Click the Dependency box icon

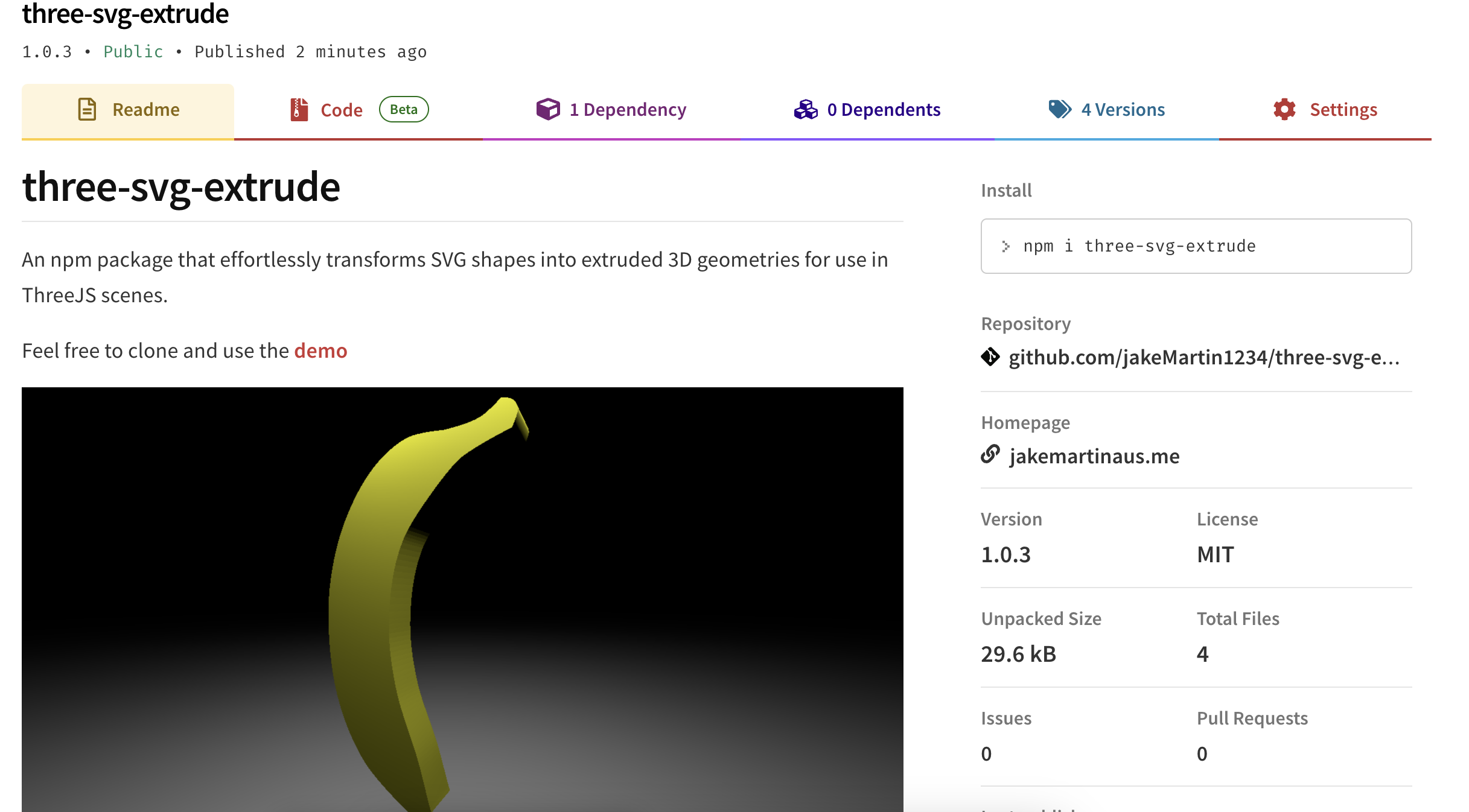(x=548, y=109)
